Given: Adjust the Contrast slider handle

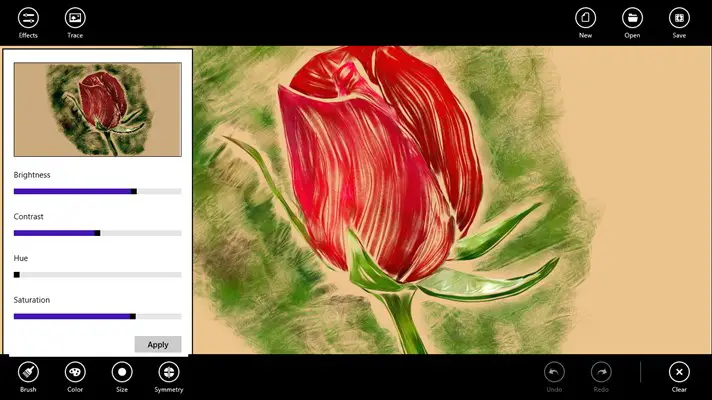Looking at the screenshot, I should click(x=97, y=233).
